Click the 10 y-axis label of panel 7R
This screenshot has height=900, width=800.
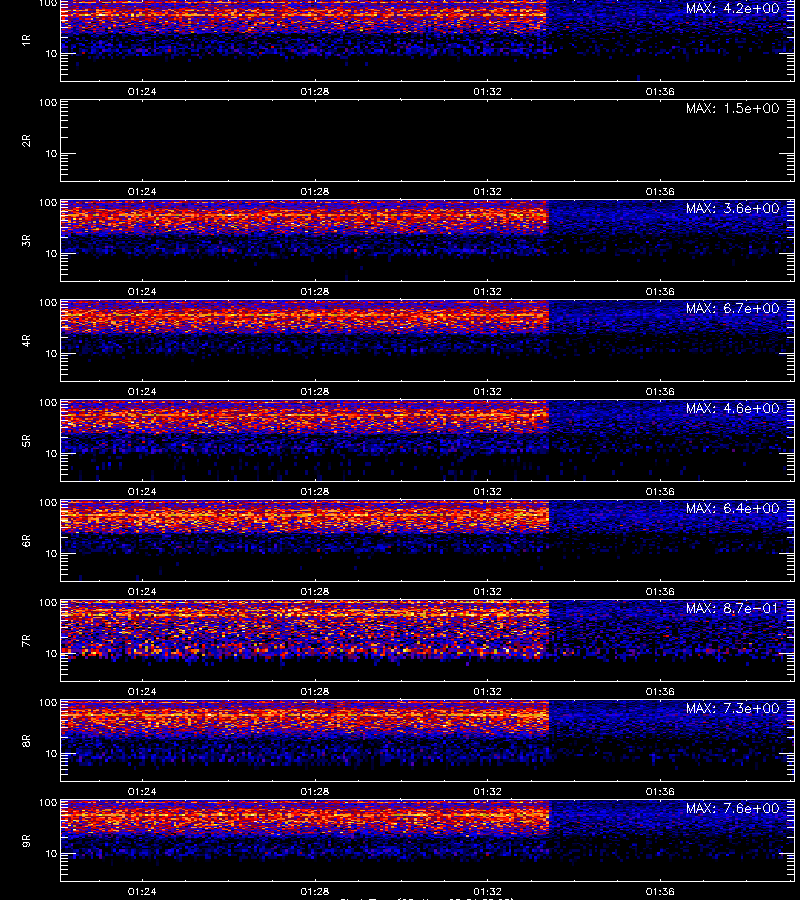(51, 653)
